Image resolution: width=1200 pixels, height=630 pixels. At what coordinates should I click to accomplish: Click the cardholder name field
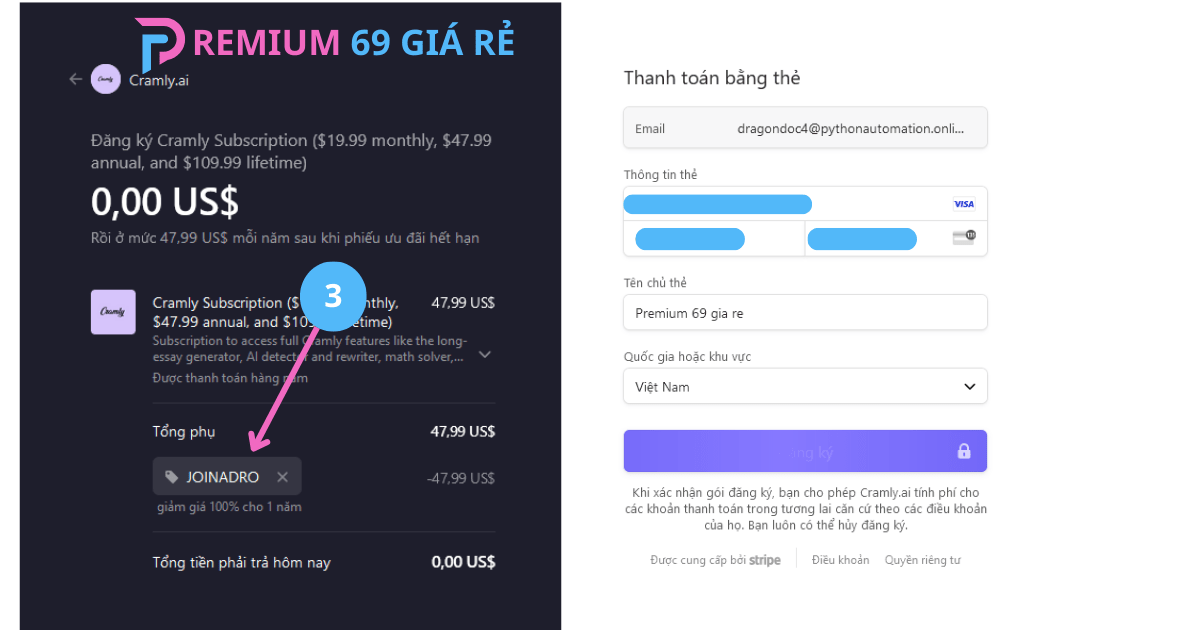coord(805,313)
